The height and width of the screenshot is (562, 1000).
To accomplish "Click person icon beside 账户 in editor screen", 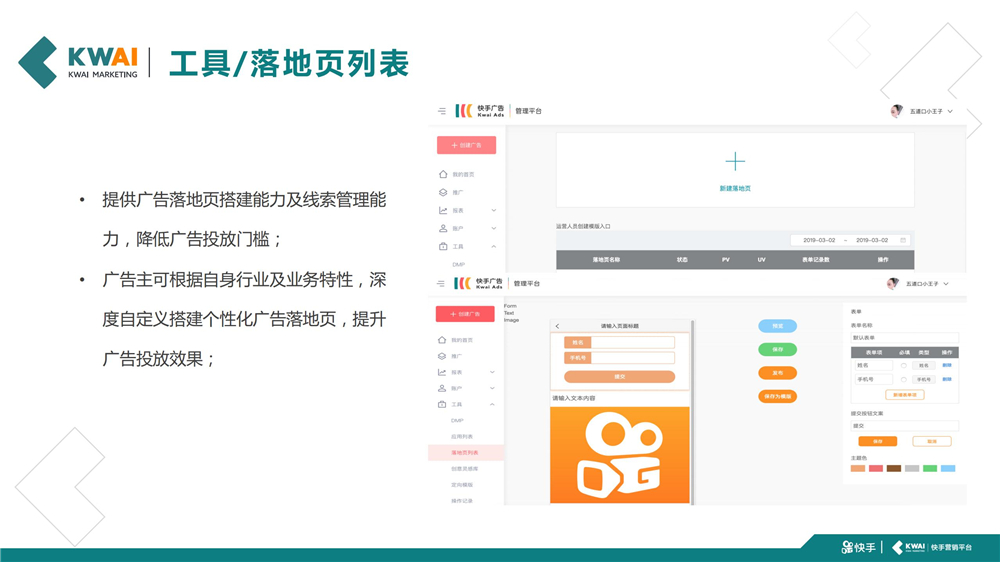I will [x=442, y=388].
